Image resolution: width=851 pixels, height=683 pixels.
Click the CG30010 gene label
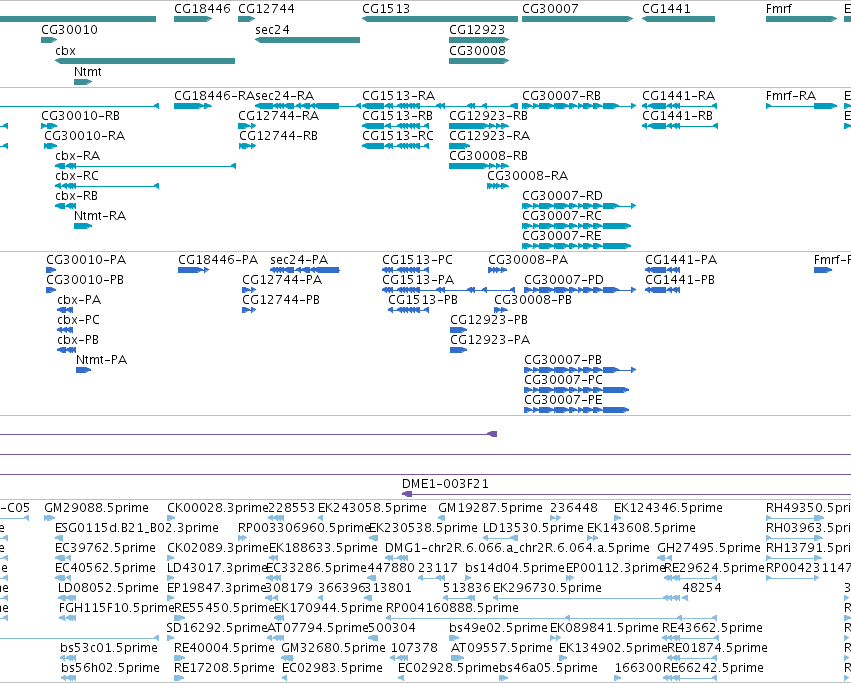click(69, 30)
